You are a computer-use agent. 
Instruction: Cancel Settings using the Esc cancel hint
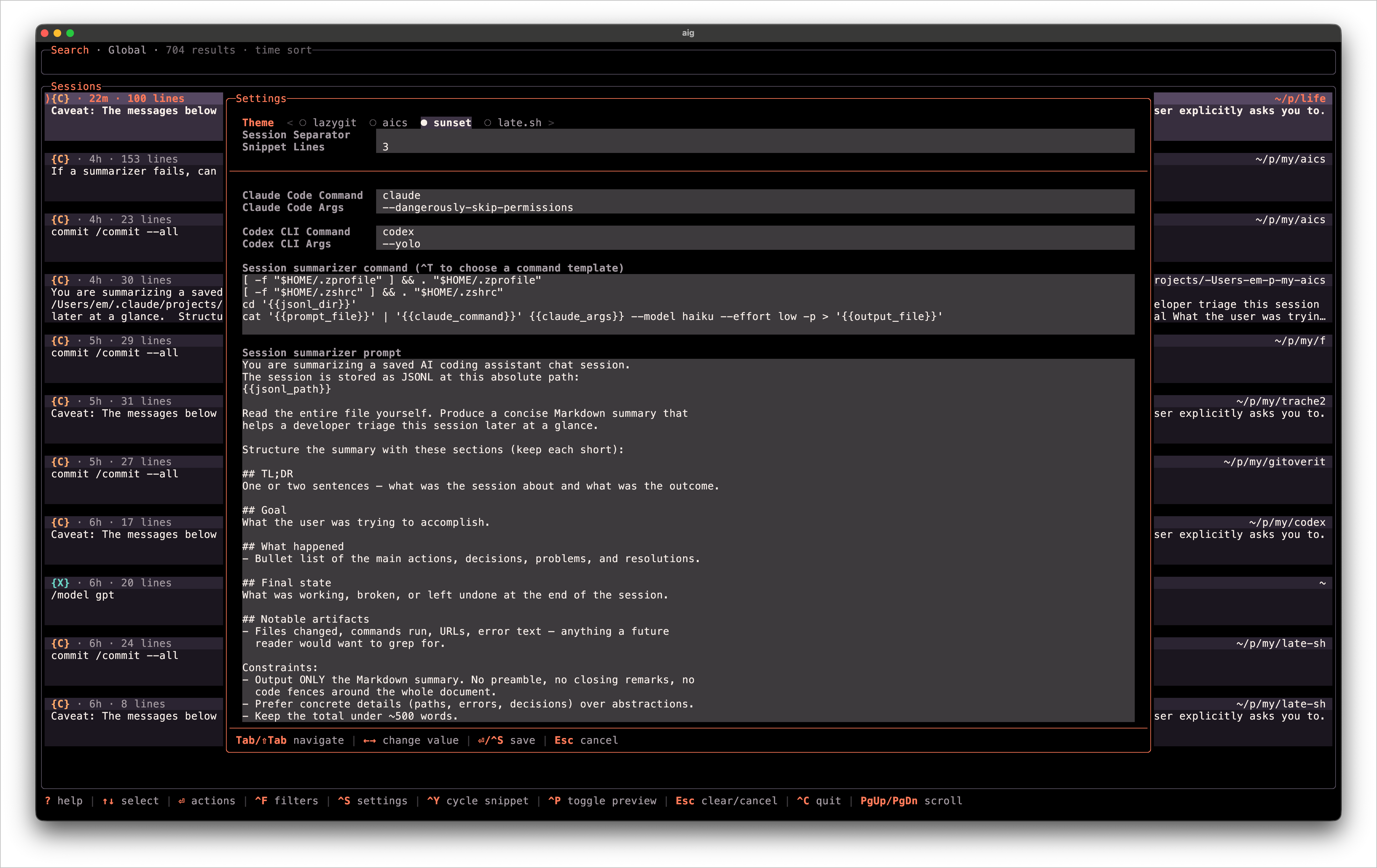pos(586,741)
